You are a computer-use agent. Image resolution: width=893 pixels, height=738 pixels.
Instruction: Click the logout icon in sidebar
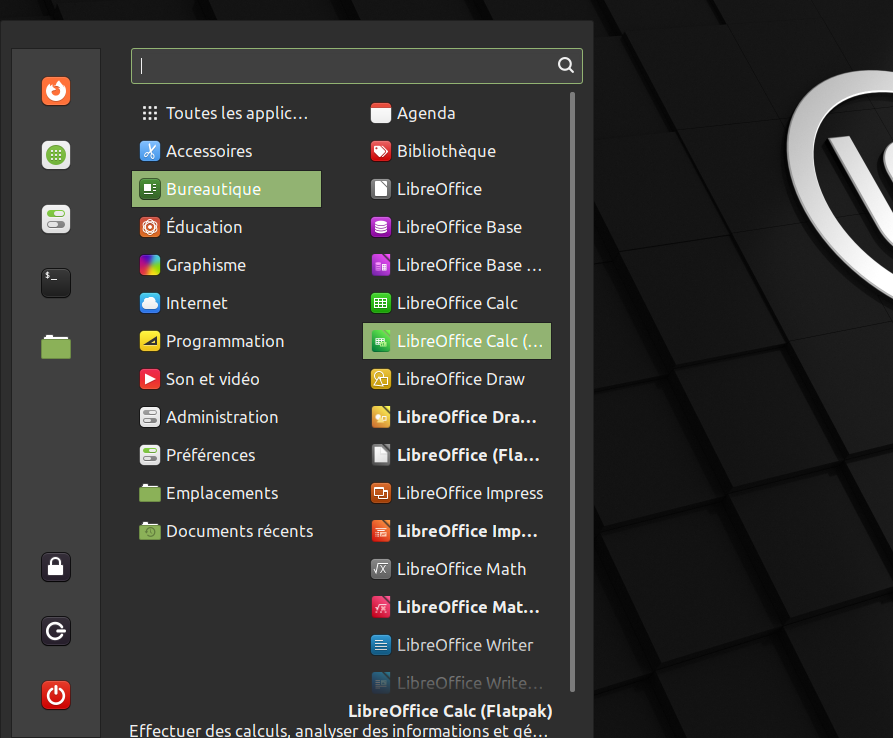pyautogui.click(x=56, y=631)
